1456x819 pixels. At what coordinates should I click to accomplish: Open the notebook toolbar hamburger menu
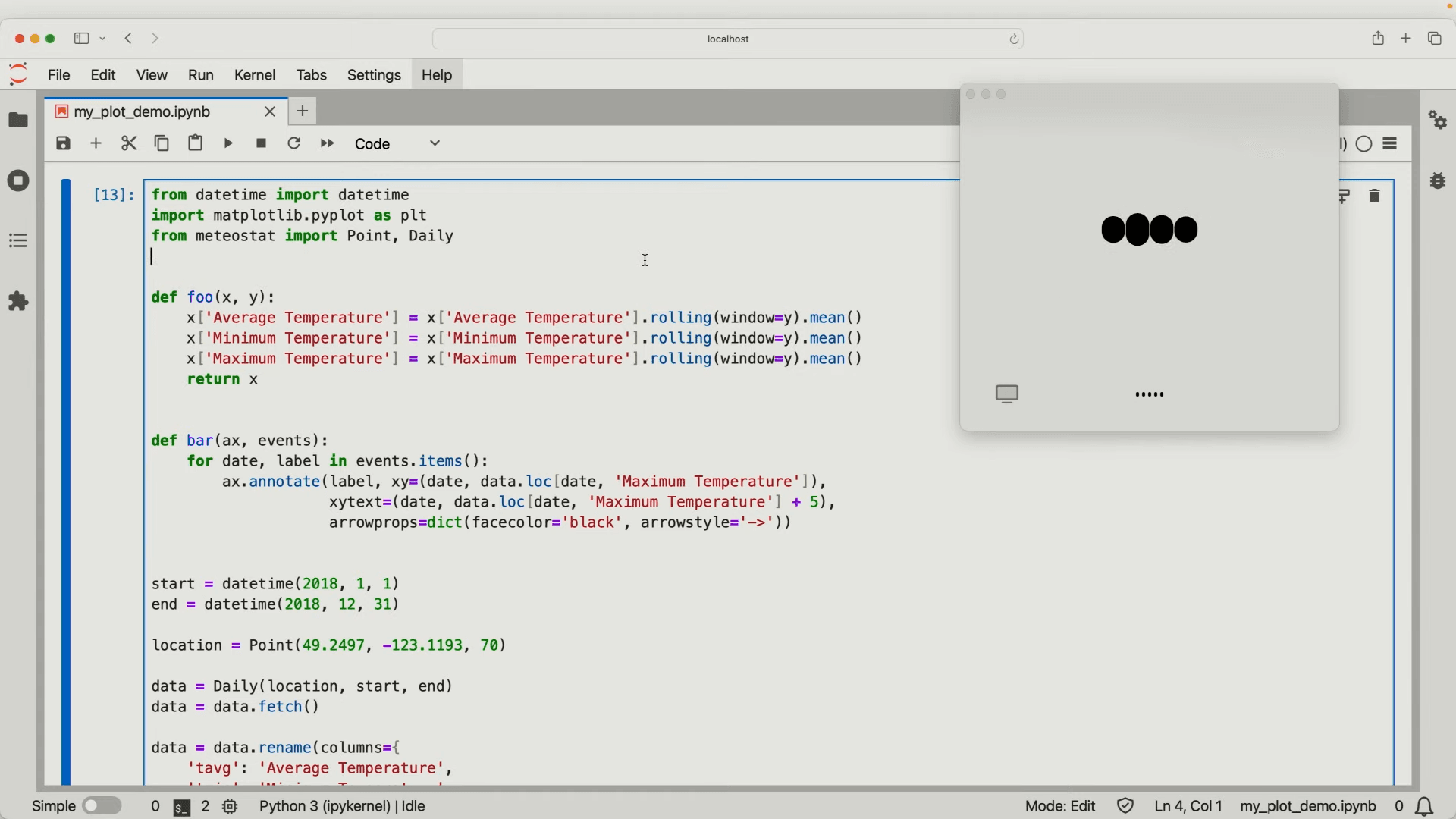click(1391, 143)
